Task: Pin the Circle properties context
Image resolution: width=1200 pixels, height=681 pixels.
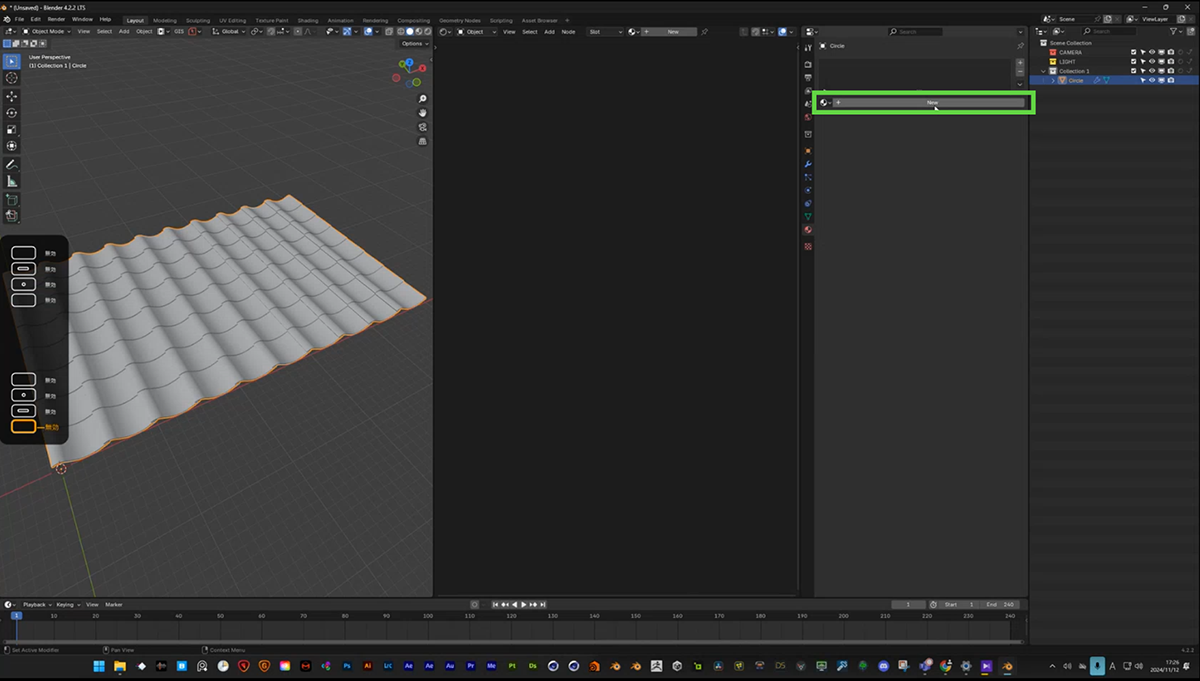Action: coord(1020,46)
